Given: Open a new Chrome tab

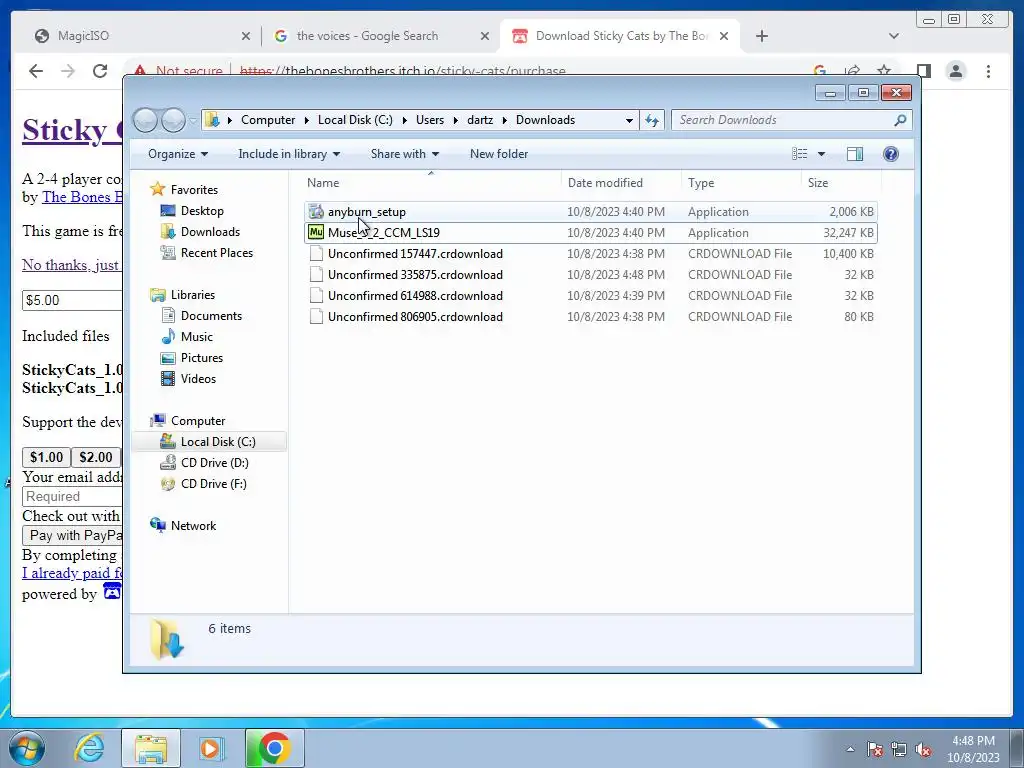Looking at the screenshot, I should [x=761, y=36].
